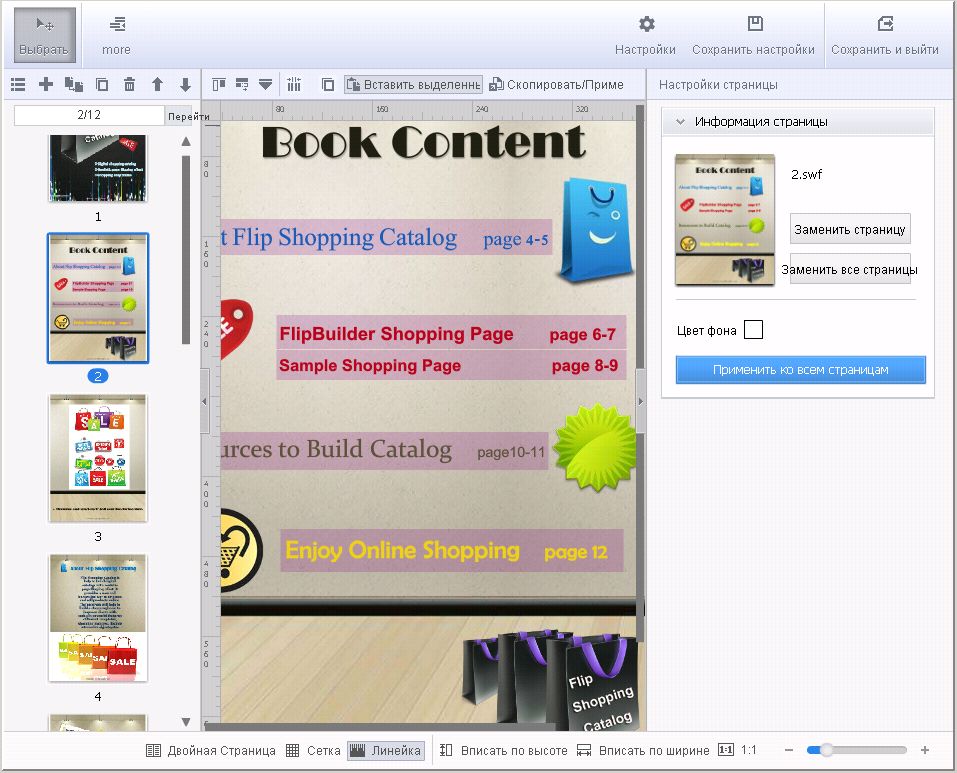957x773 pixels.
Task: Collapse right panel with side arrow handle
Action: 641,401
